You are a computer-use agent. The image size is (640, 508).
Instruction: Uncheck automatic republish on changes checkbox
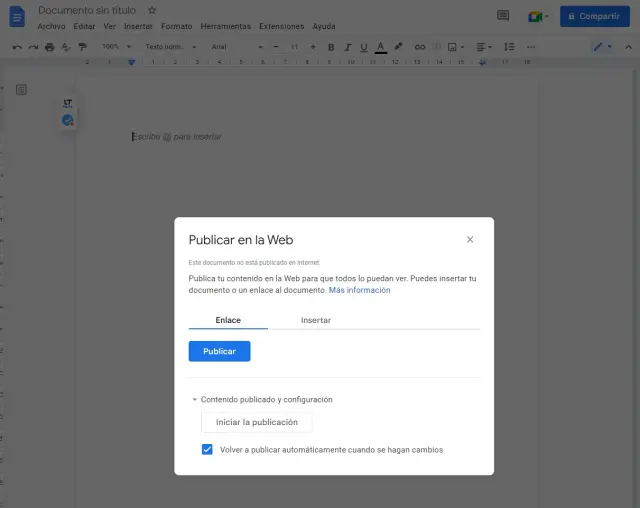pos(207,449)
